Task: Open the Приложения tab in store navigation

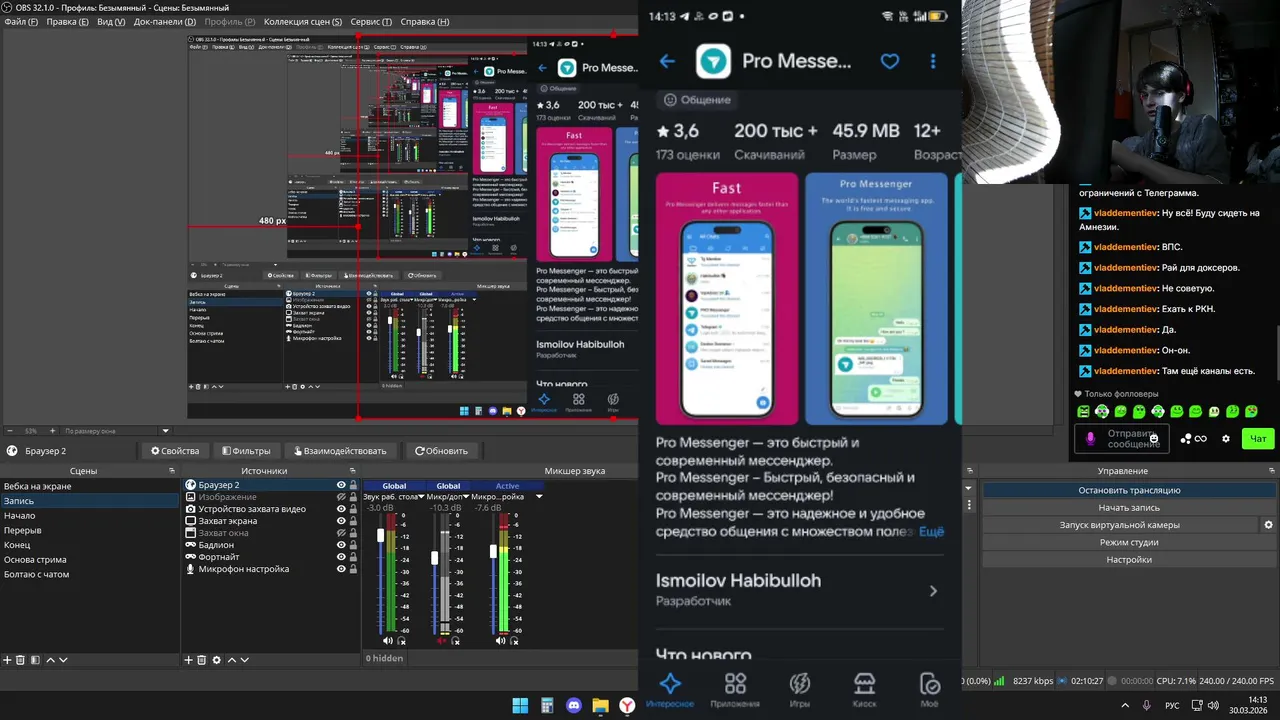Action: (x=735, y=689)
